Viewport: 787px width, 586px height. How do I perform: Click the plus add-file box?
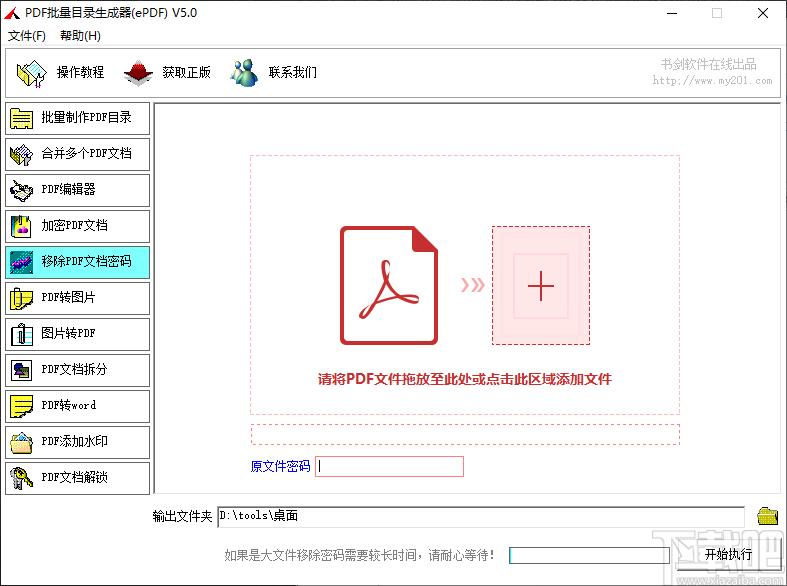point(541,285)
